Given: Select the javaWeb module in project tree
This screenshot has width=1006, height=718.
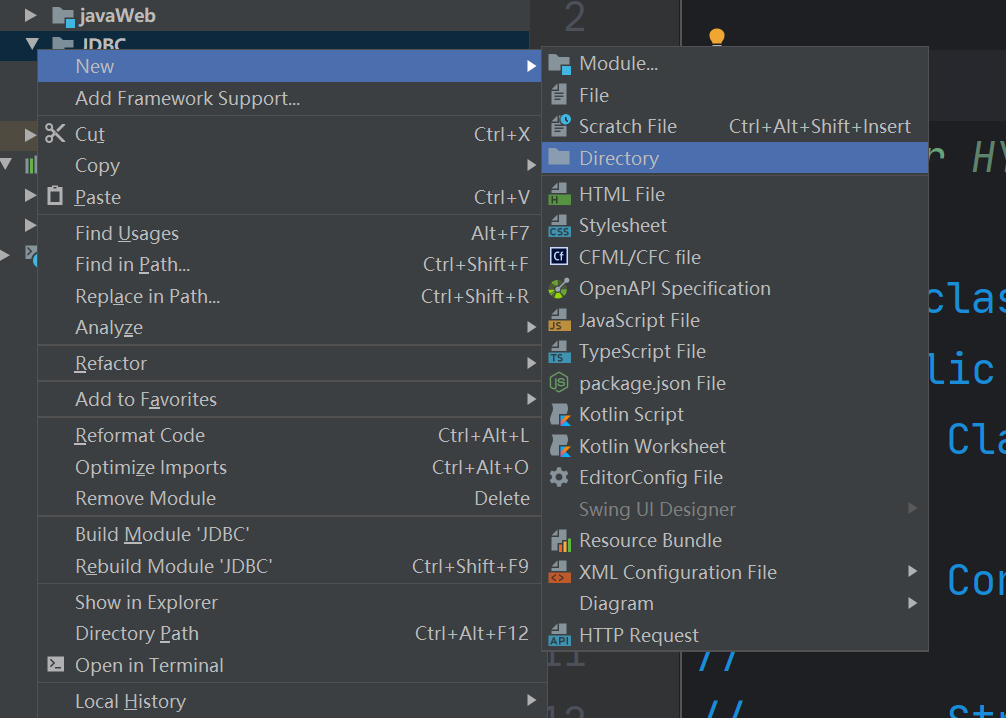Looking at the screenshot, I should (117, 16).
